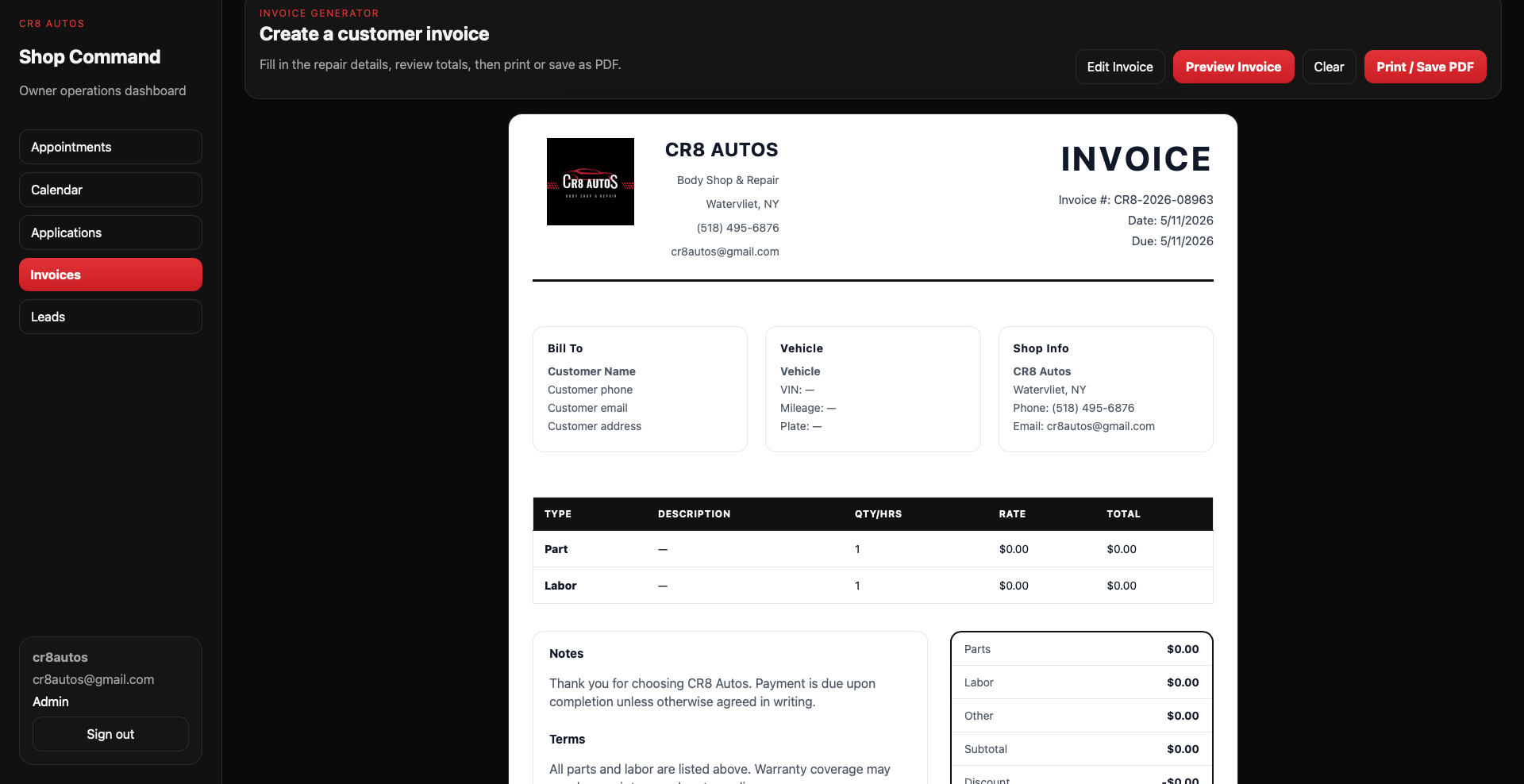The width and height of the screenshot is (1524, 784).
Task: Click the Part row rate $0.00
Action: 1014,549
